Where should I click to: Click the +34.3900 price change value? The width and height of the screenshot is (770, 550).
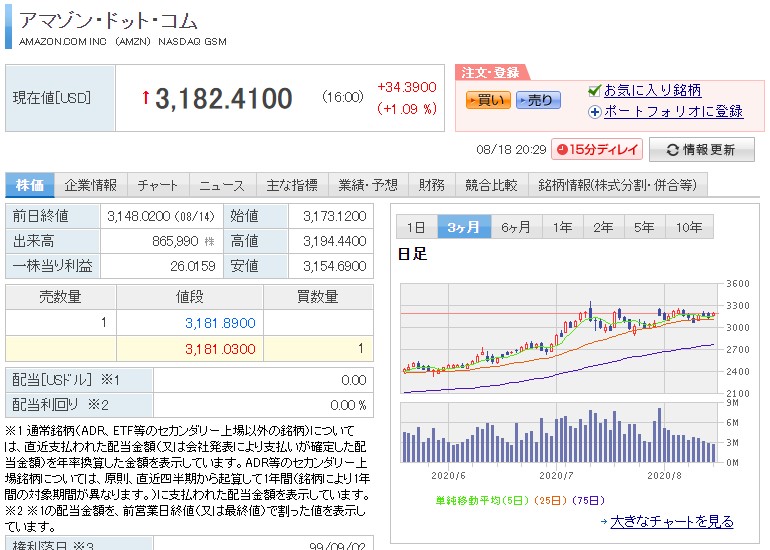(x=407, y=87)
